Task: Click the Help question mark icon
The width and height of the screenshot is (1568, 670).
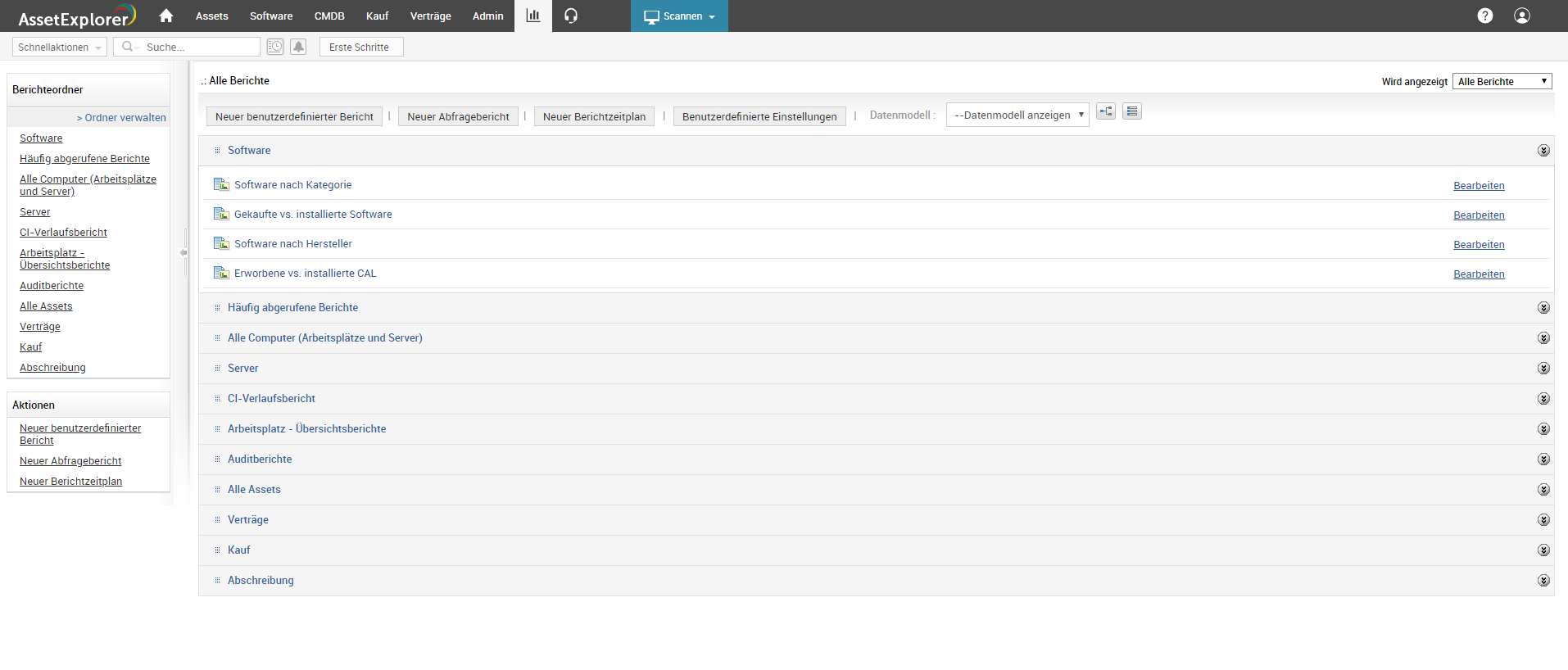Action: (1485, 16)
